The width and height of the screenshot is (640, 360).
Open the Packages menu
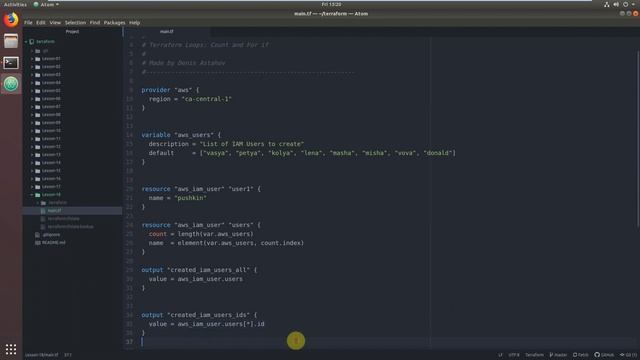tap(114, 23)
